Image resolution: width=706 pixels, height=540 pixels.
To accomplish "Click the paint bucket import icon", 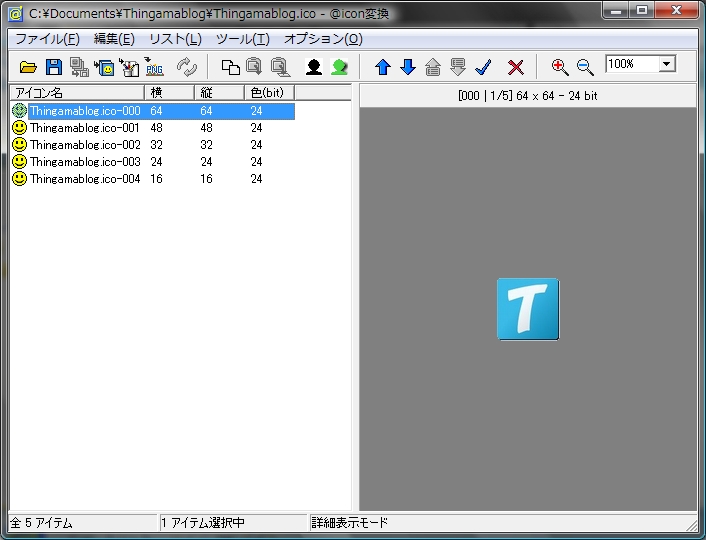I will (x=129, y=67).
